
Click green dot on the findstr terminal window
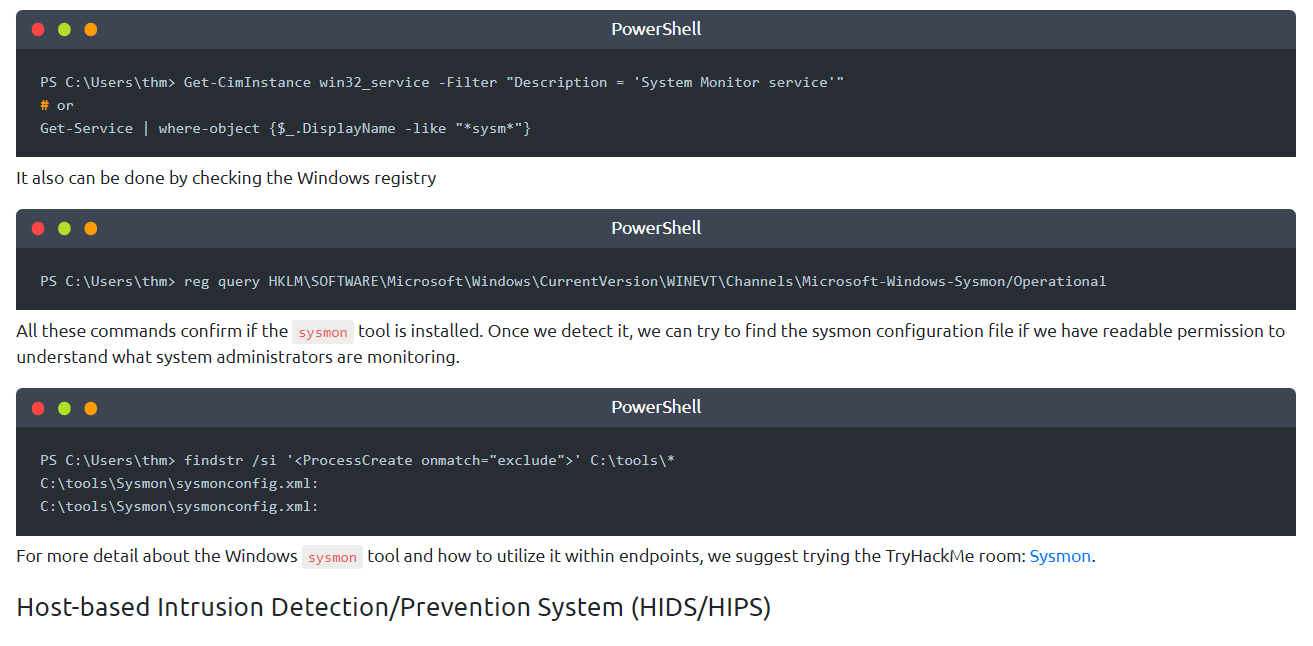click(x=64, y=408)
